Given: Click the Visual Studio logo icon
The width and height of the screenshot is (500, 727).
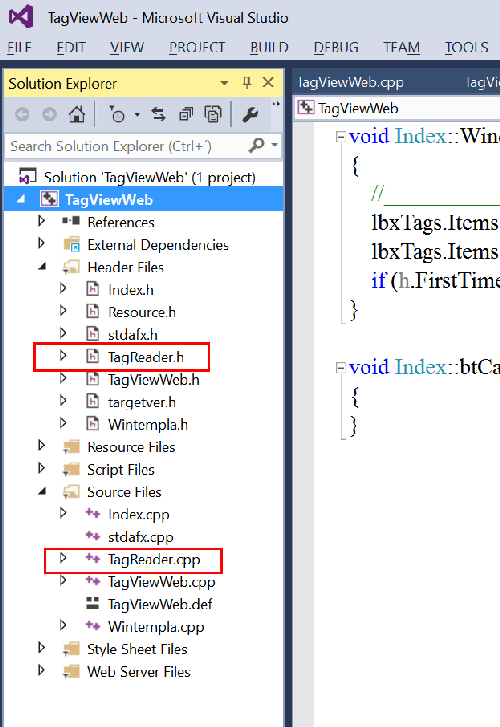Looking at the screenshot, I should pyautogui.click(x=21, y=16).
